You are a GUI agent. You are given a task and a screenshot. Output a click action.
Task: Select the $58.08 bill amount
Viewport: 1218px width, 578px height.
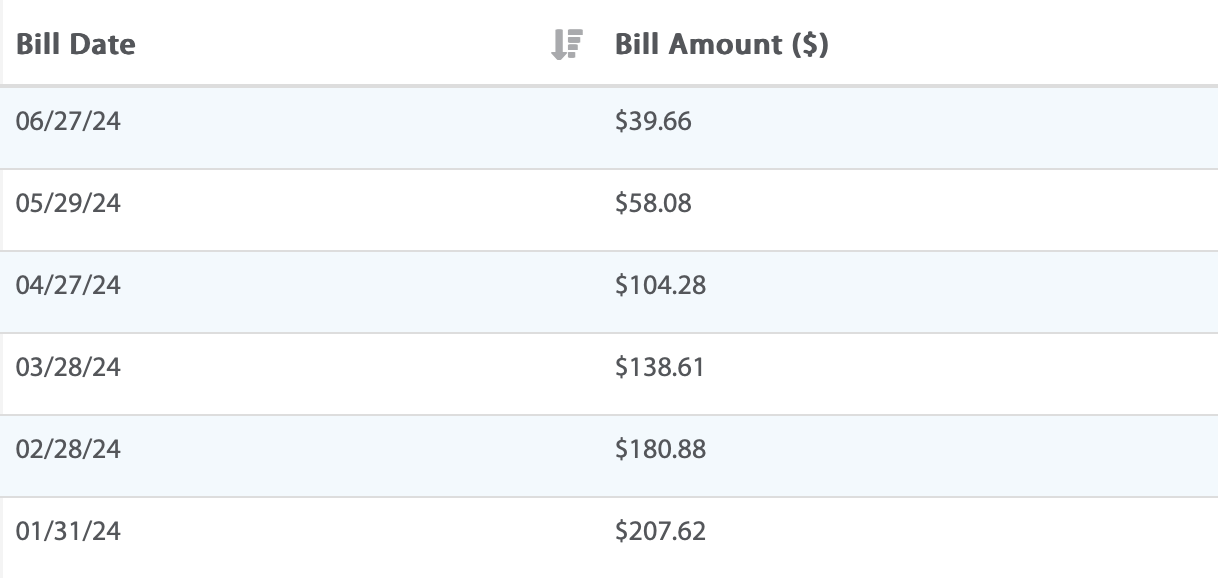pyautogui.click(x=653, y=203)
